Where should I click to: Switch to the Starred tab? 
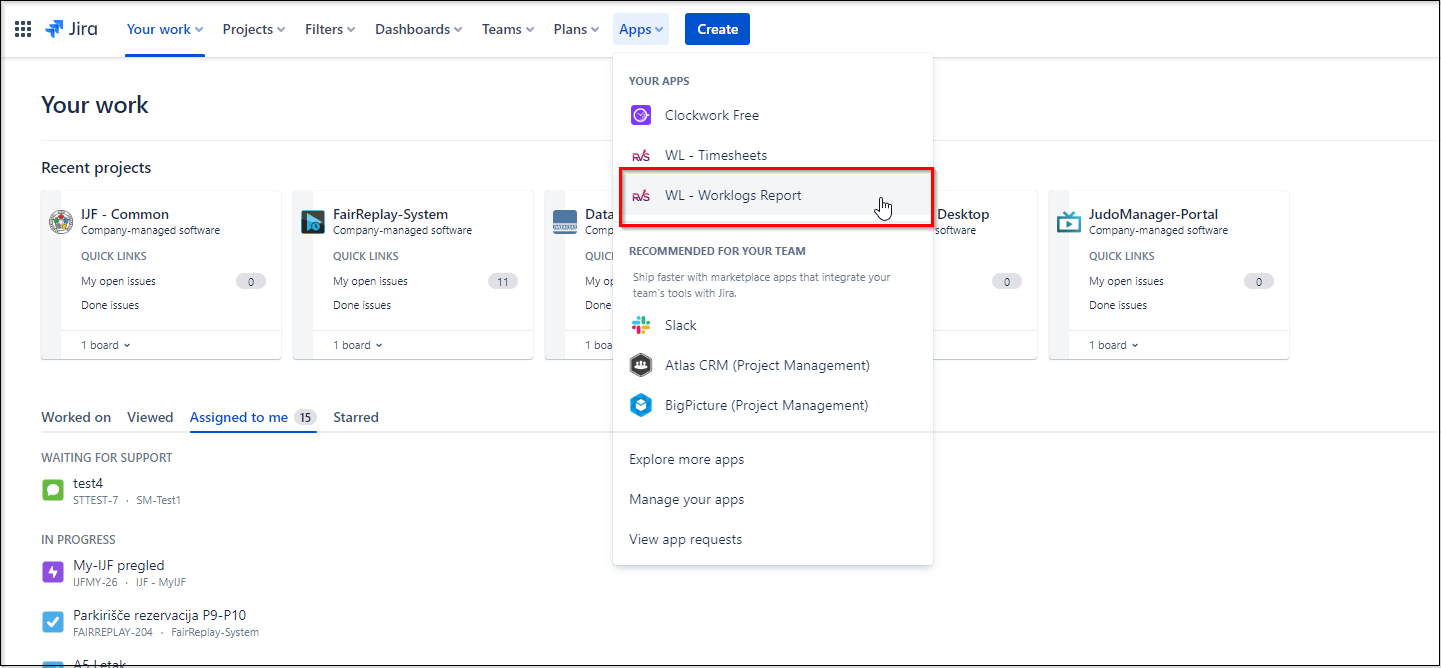(x=356, y=417)
